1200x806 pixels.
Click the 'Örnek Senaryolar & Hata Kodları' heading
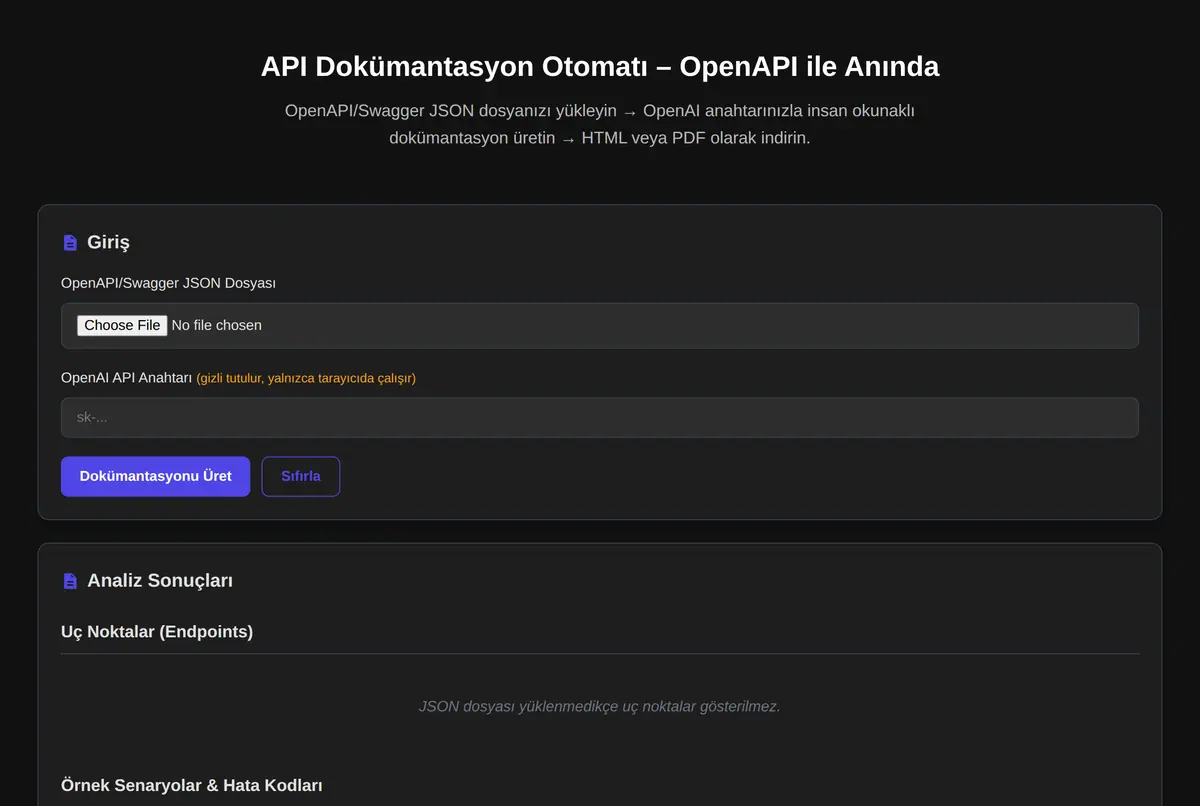192,785
